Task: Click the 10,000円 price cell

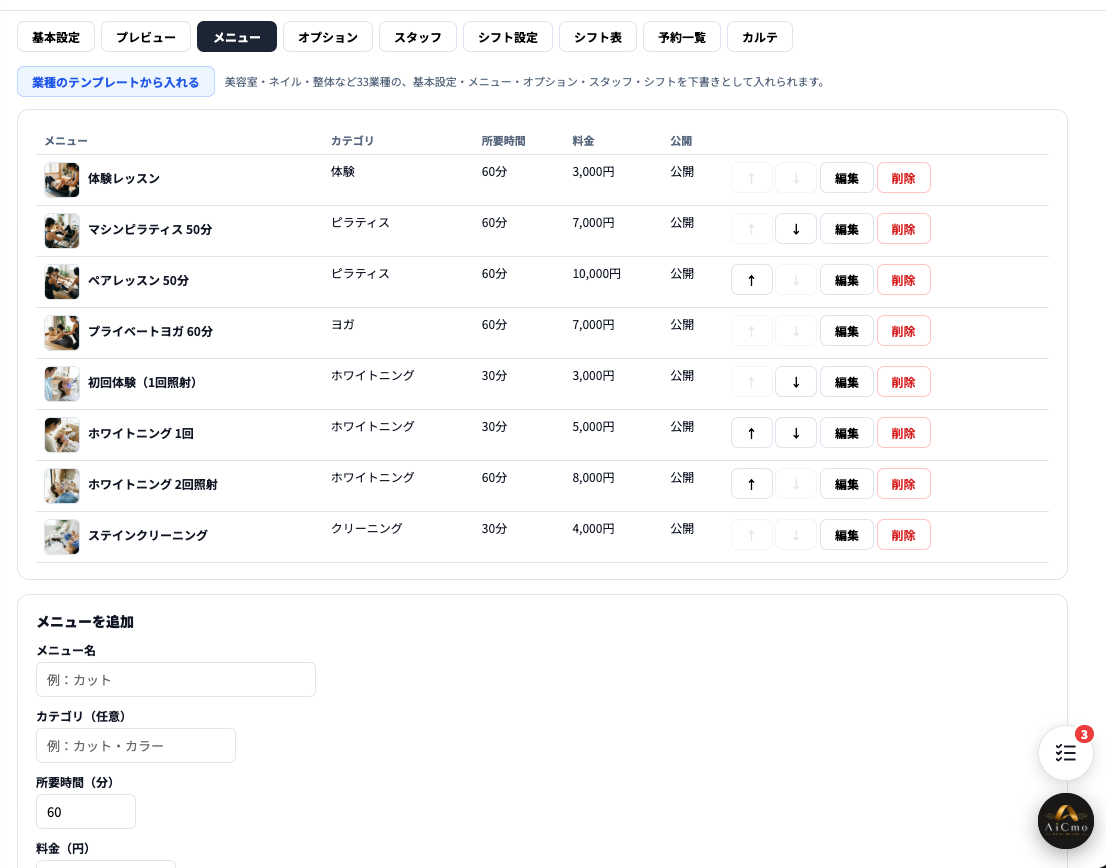Action: pyautogui.click(x=597, y=274)
